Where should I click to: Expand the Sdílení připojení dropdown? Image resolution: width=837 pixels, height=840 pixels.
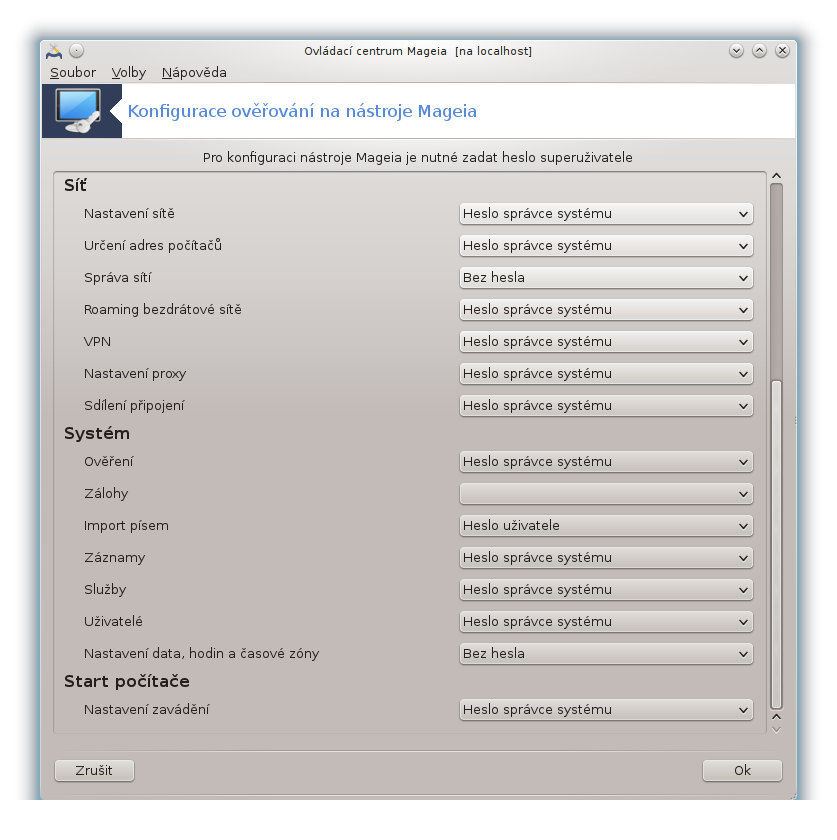tap(606, 406)
